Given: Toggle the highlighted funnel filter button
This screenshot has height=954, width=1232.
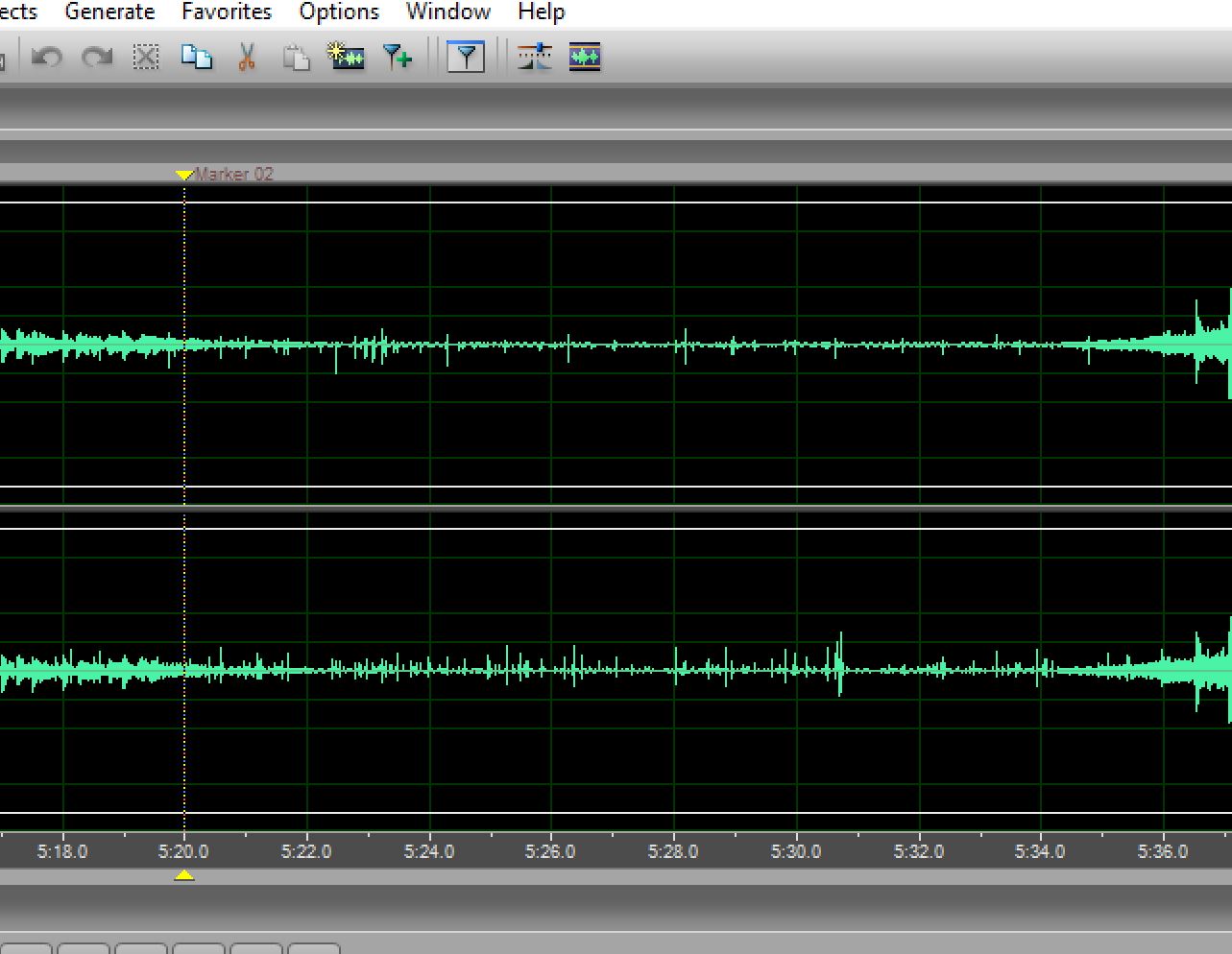Looking at the screenshot, I should pos(466,58).
